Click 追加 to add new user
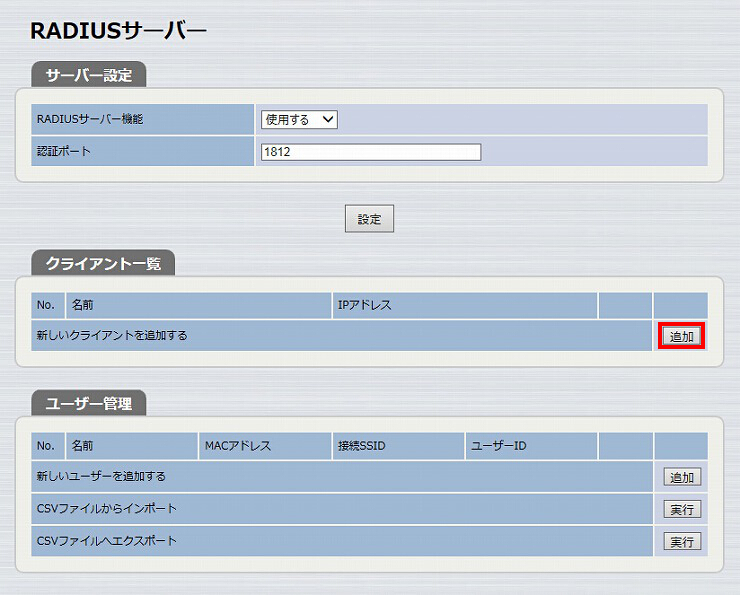The width and height of the screenshot is (740, 595). pos(682,477)
